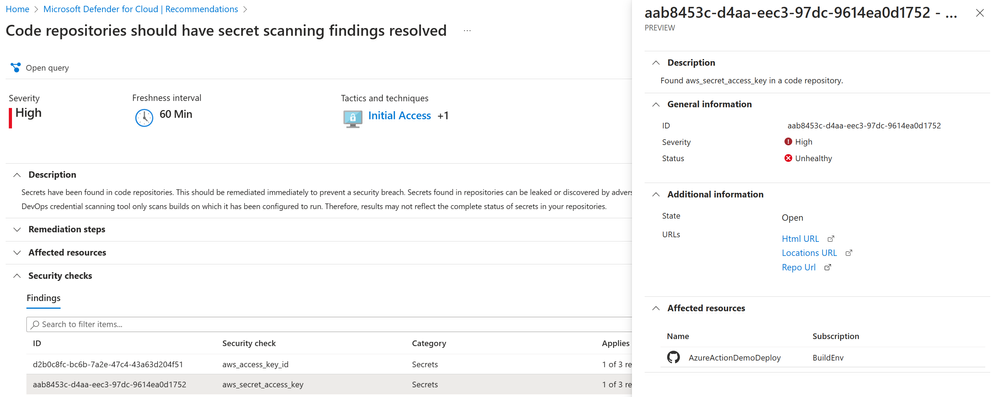Select the Findings tab

(x=43, y=298)
